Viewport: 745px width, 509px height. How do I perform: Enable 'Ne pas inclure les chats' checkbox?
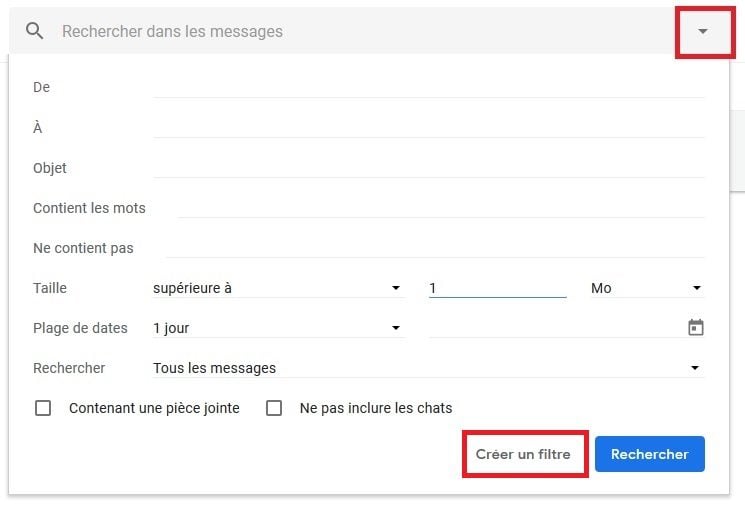point(274,408)
